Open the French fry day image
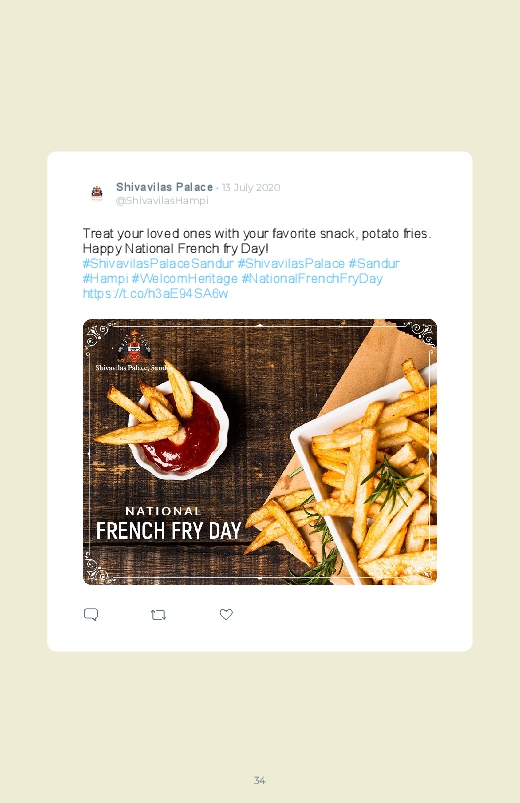 pyautogui.click(x=260, y=452)
